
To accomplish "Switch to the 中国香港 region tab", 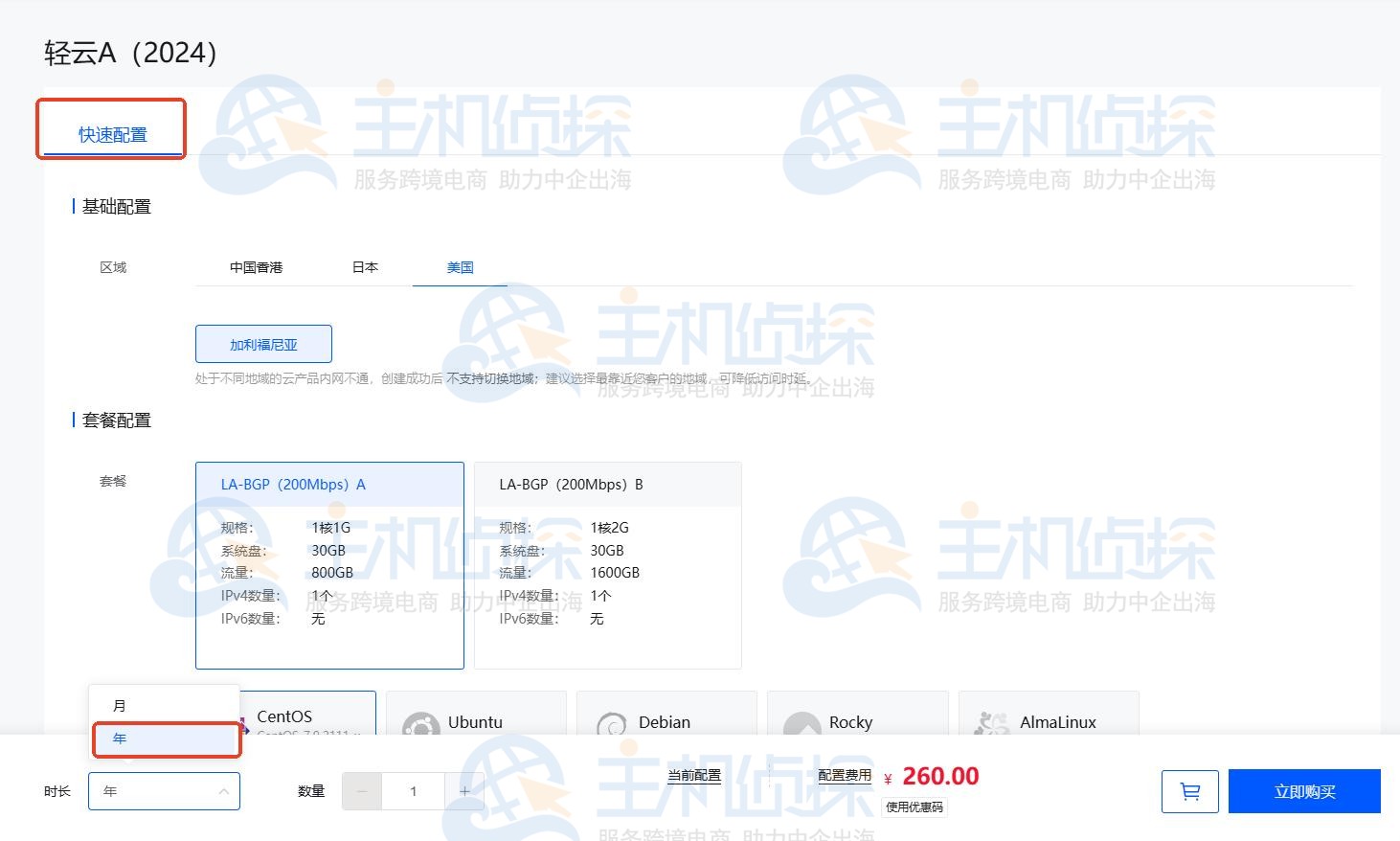I will [255, 267].
